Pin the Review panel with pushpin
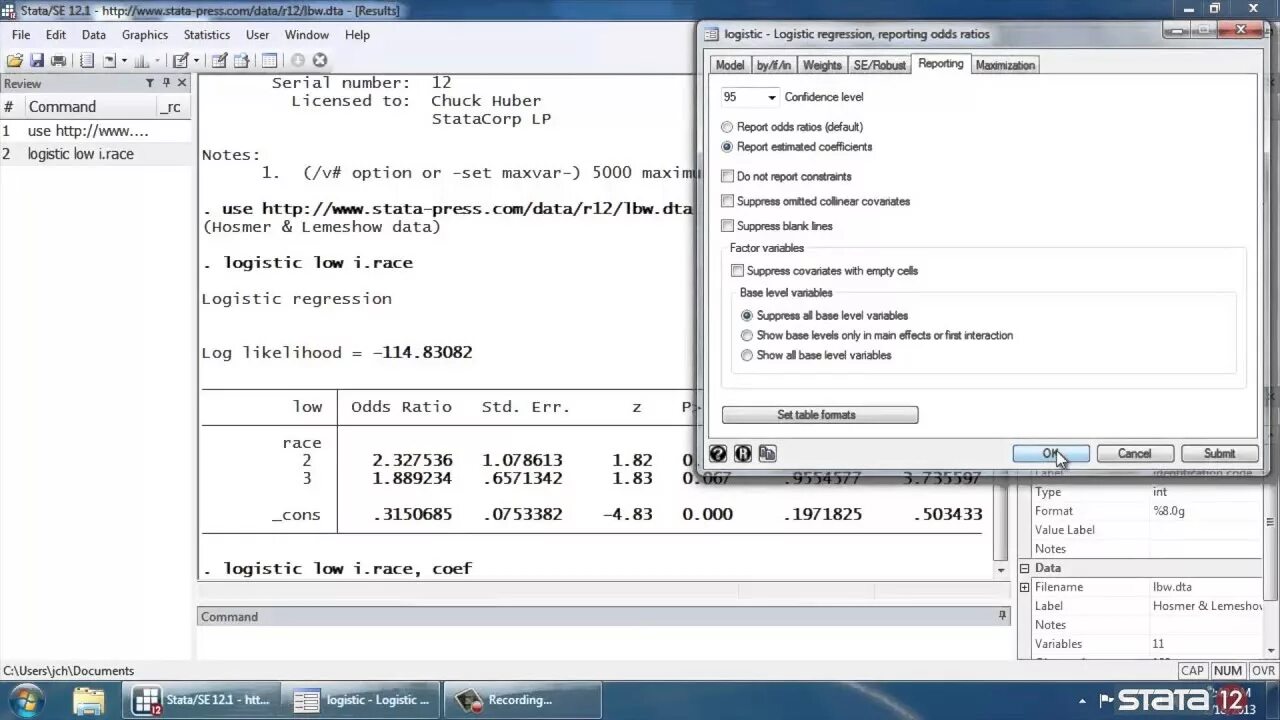The image size is (1280, 720). click(167, 83)
